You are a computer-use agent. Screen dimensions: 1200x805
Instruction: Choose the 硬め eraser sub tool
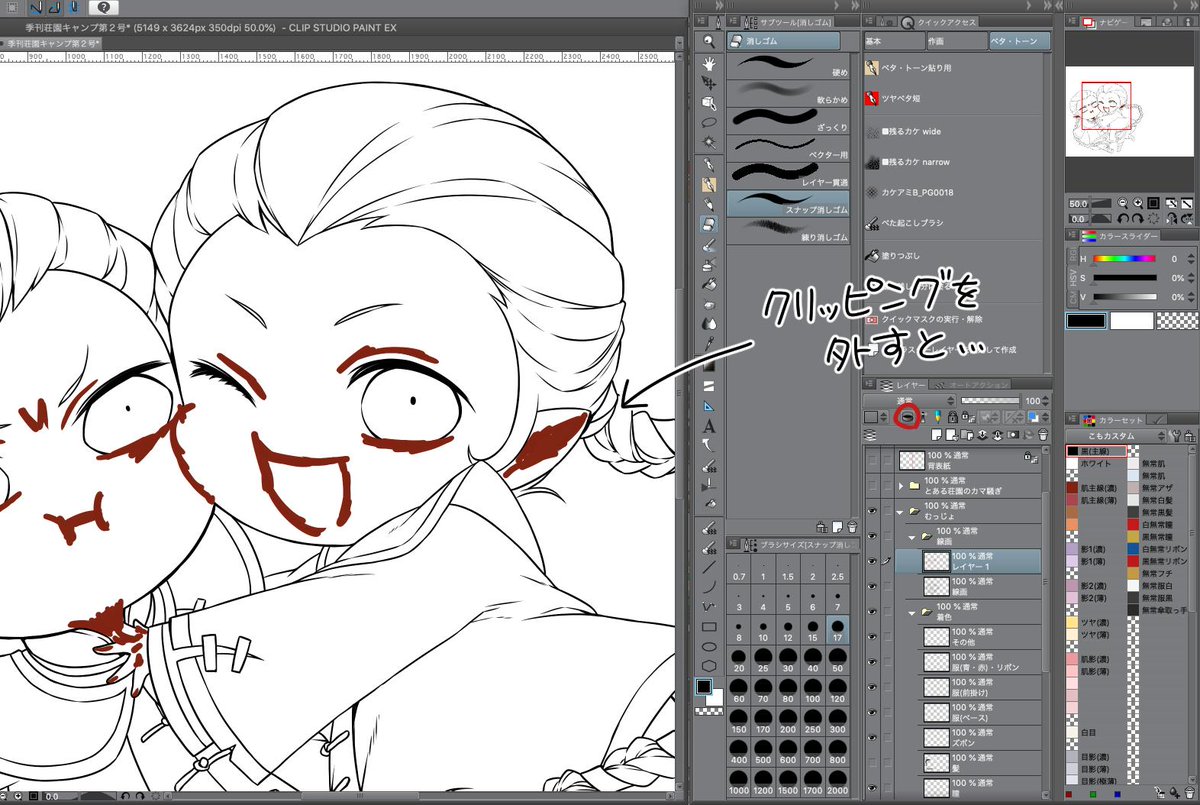[788, 68]
